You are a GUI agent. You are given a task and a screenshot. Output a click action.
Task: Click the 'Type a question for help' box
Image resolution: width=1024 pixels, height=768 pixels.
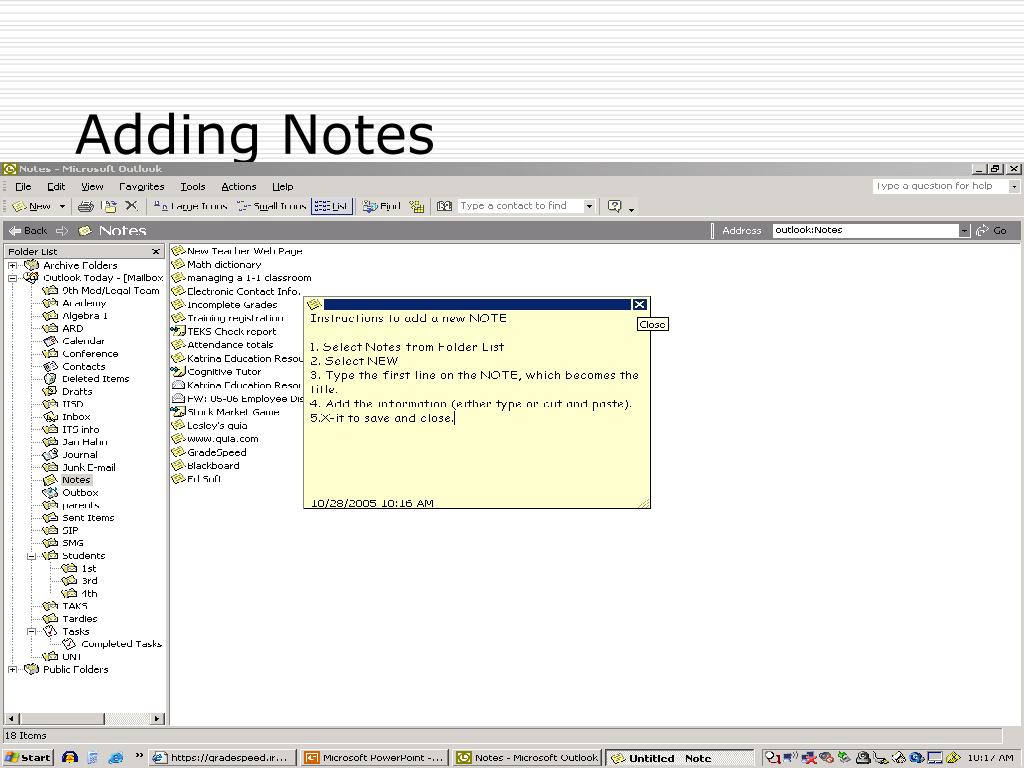pyautogui.click(x=940, y=186)
